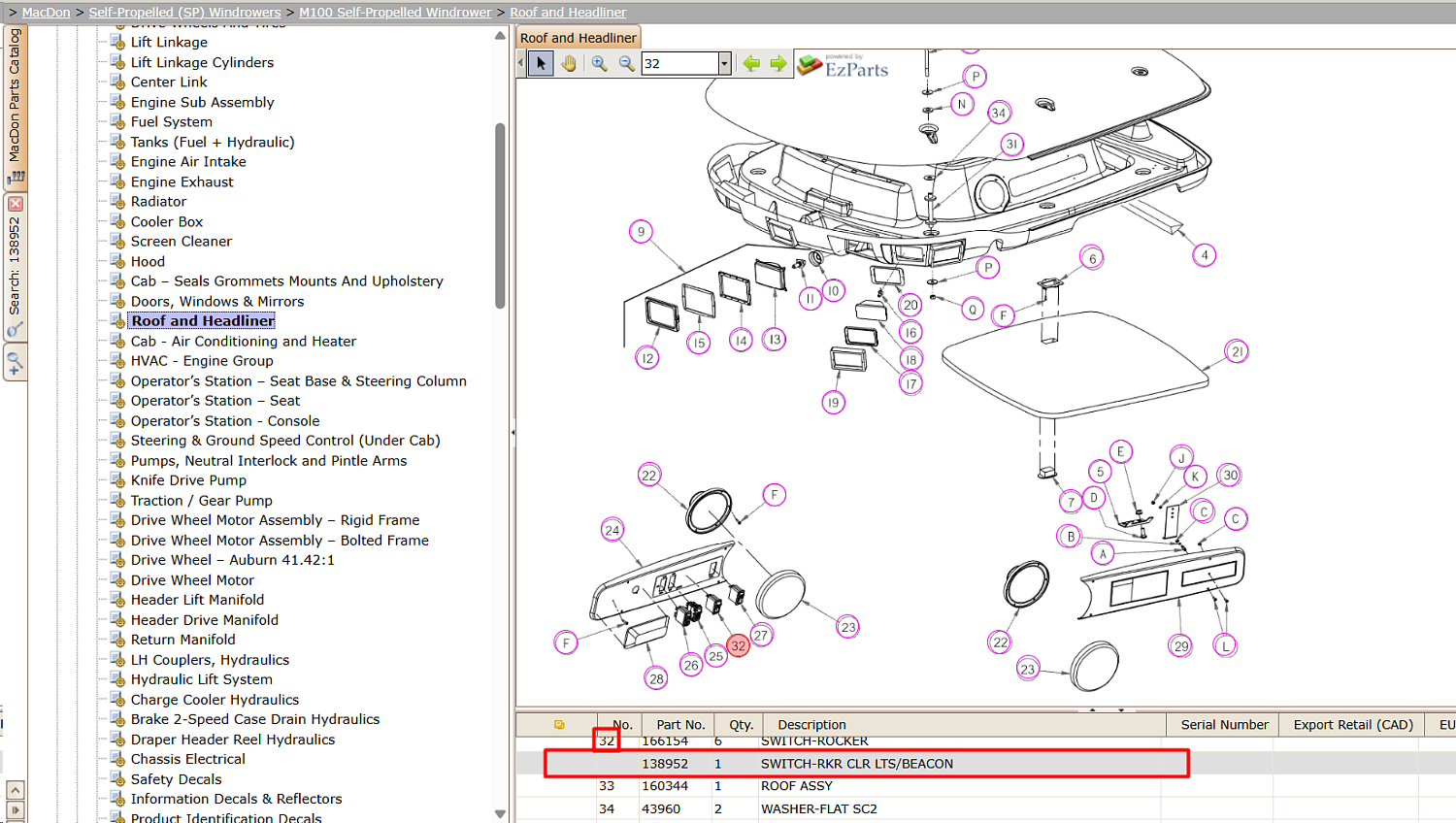
Task: Open the Roof and Headliner tab
Action: pos(578,38)
